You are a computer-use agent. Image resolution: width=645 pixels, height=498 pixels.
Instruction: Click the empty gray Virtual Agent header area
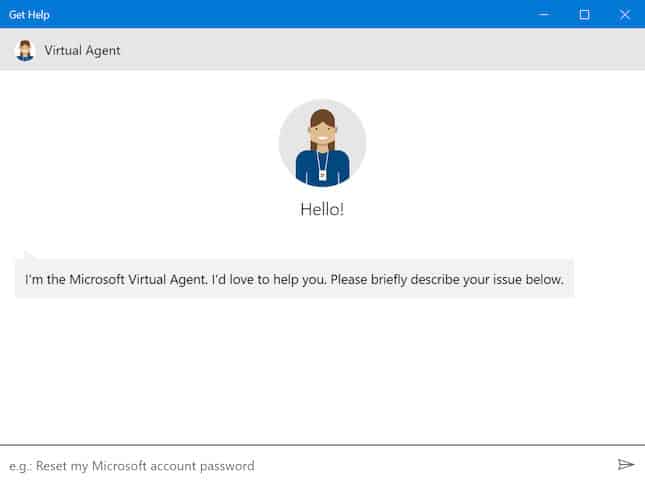(380, 50)
